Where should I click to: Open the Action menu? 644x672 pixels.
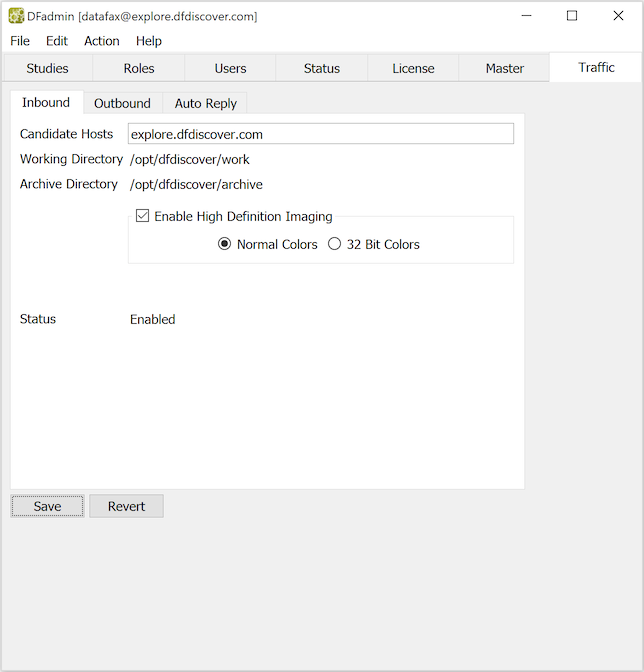(x=102, y=41)
